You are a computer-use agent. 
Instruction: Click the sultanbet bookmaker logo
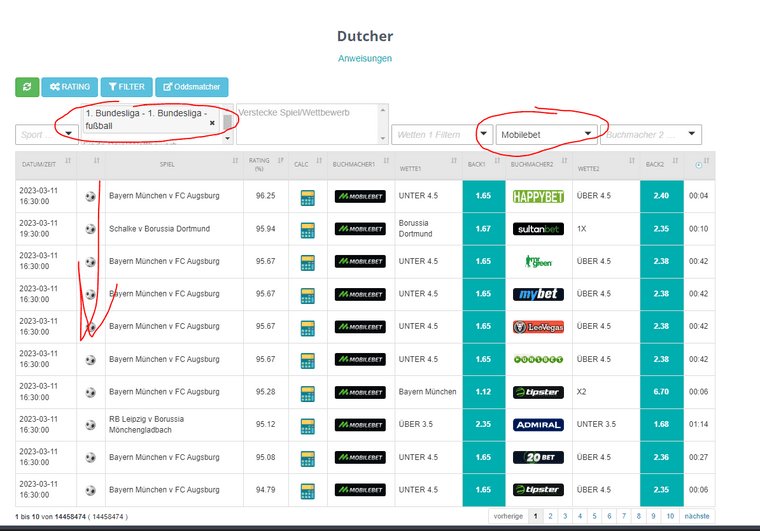pyautogui.click(x=538, y=229)
